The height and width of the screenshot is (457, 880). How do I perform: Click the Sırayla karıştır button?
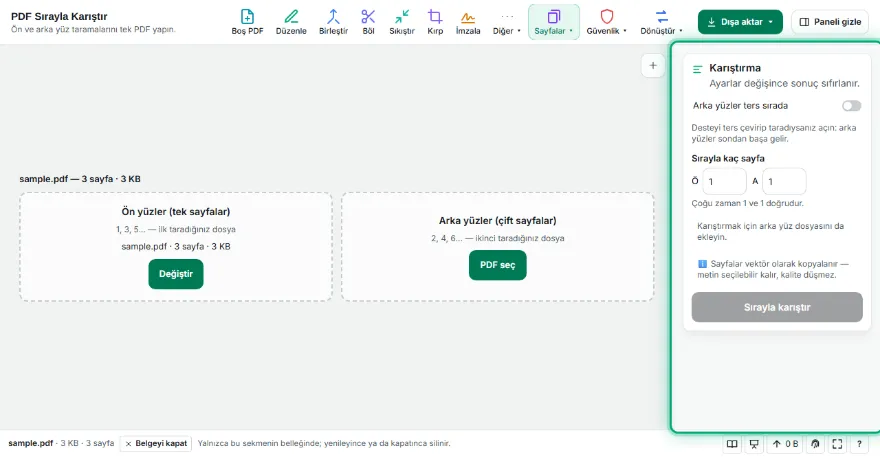pos(777,307)
